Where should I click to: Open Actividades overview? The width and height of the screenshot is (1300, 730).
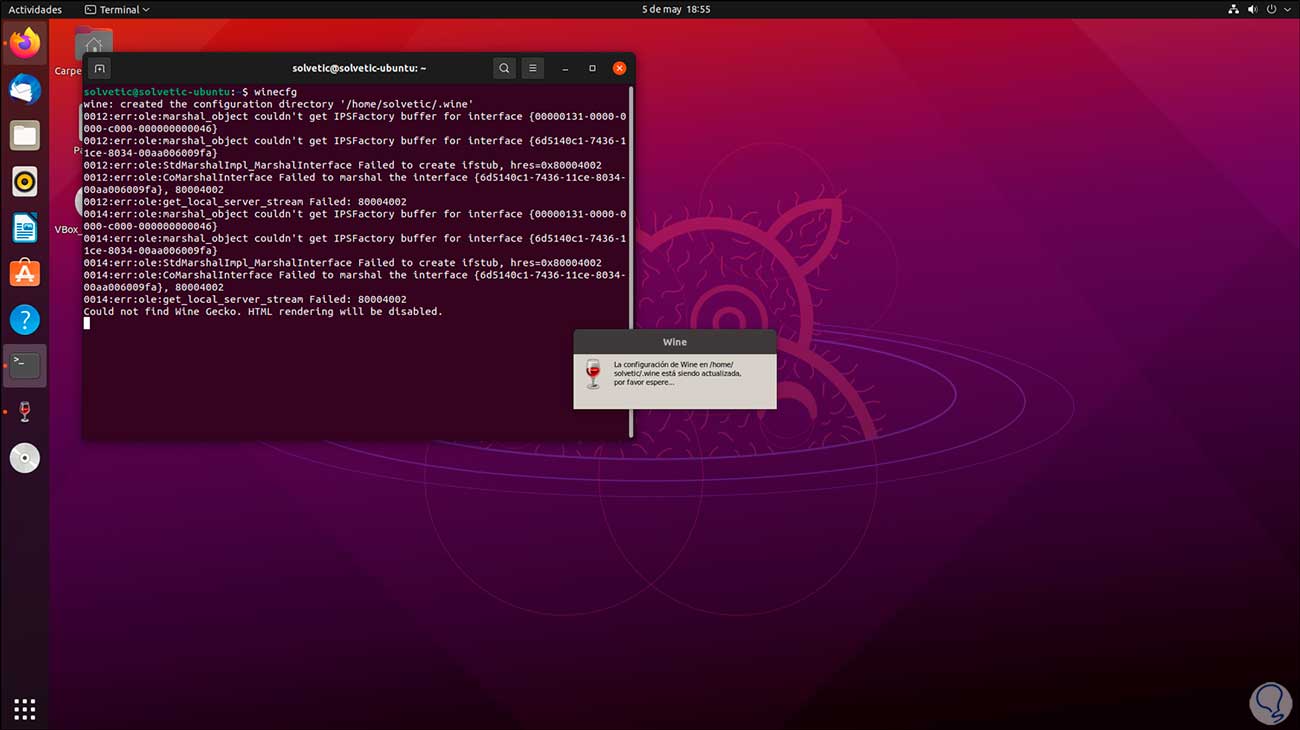pos(35,10)
